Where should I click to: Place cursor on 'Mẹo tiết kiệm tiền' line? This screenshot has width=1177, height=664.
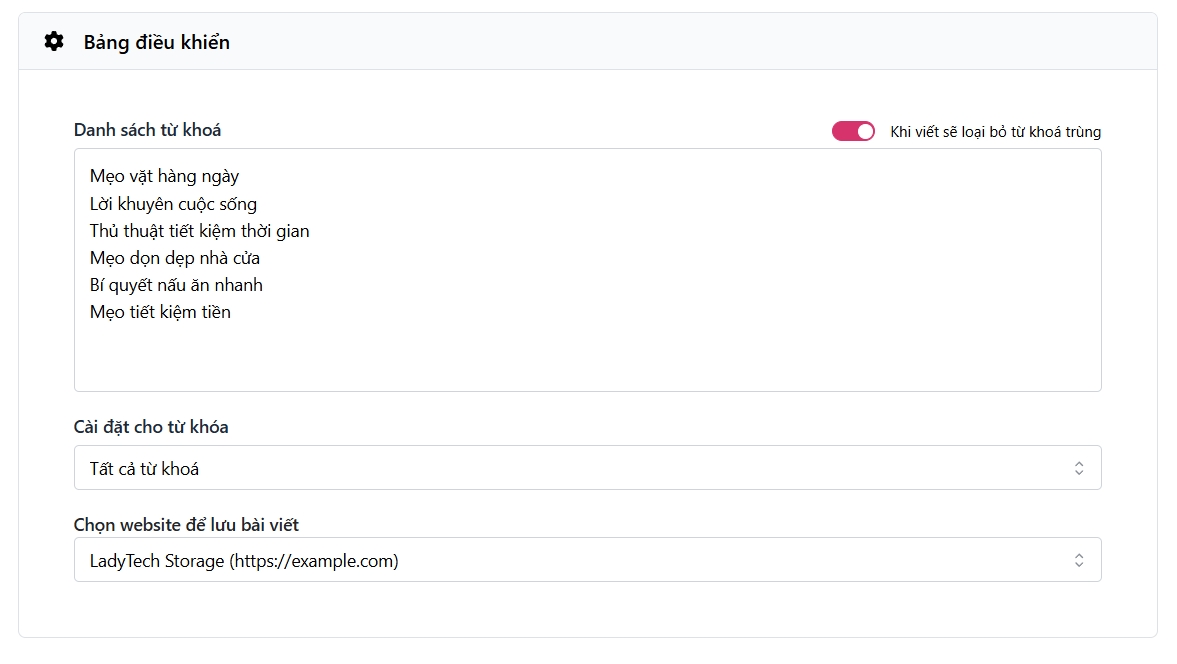coord(160,312)
